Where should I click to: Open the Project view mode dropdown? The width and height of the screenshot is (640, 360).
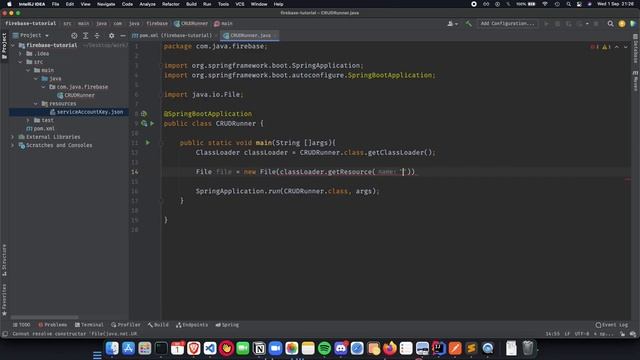[31, 36]
